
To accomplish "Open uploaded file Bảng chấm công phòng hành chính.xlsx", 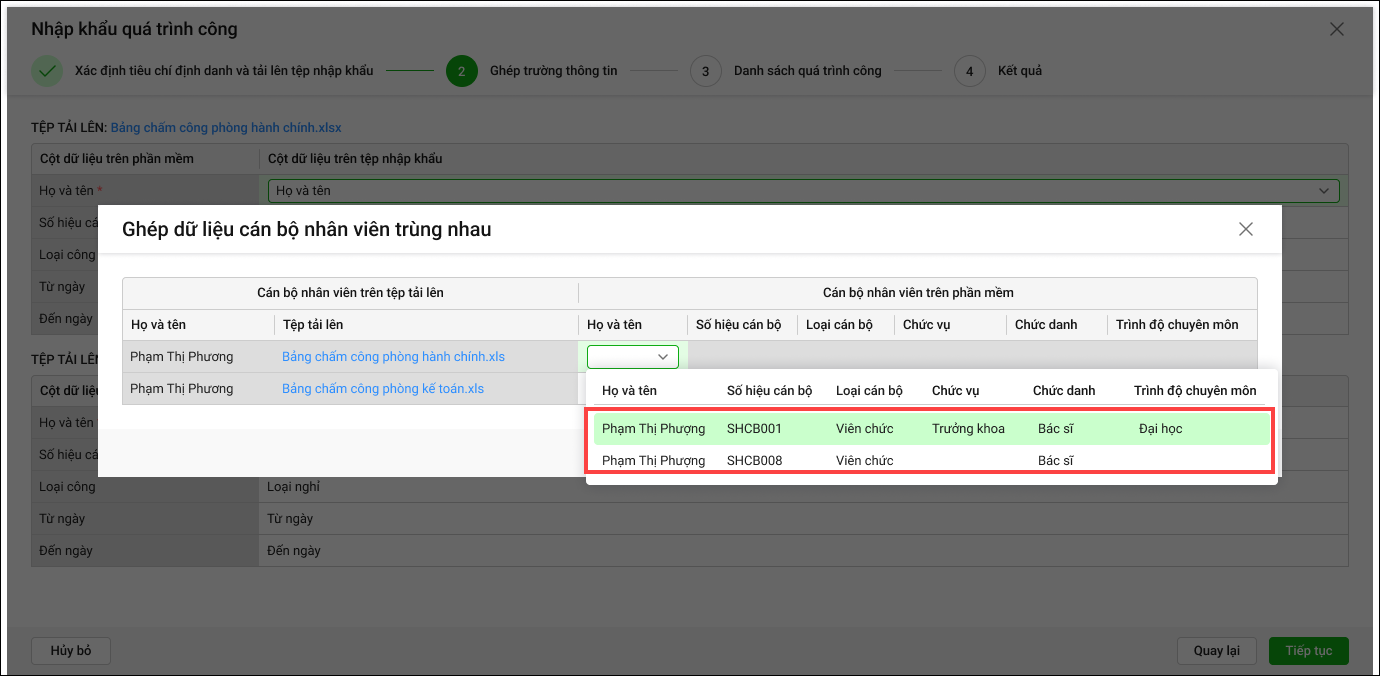I will pyautogui.click(x=226, y=128).
